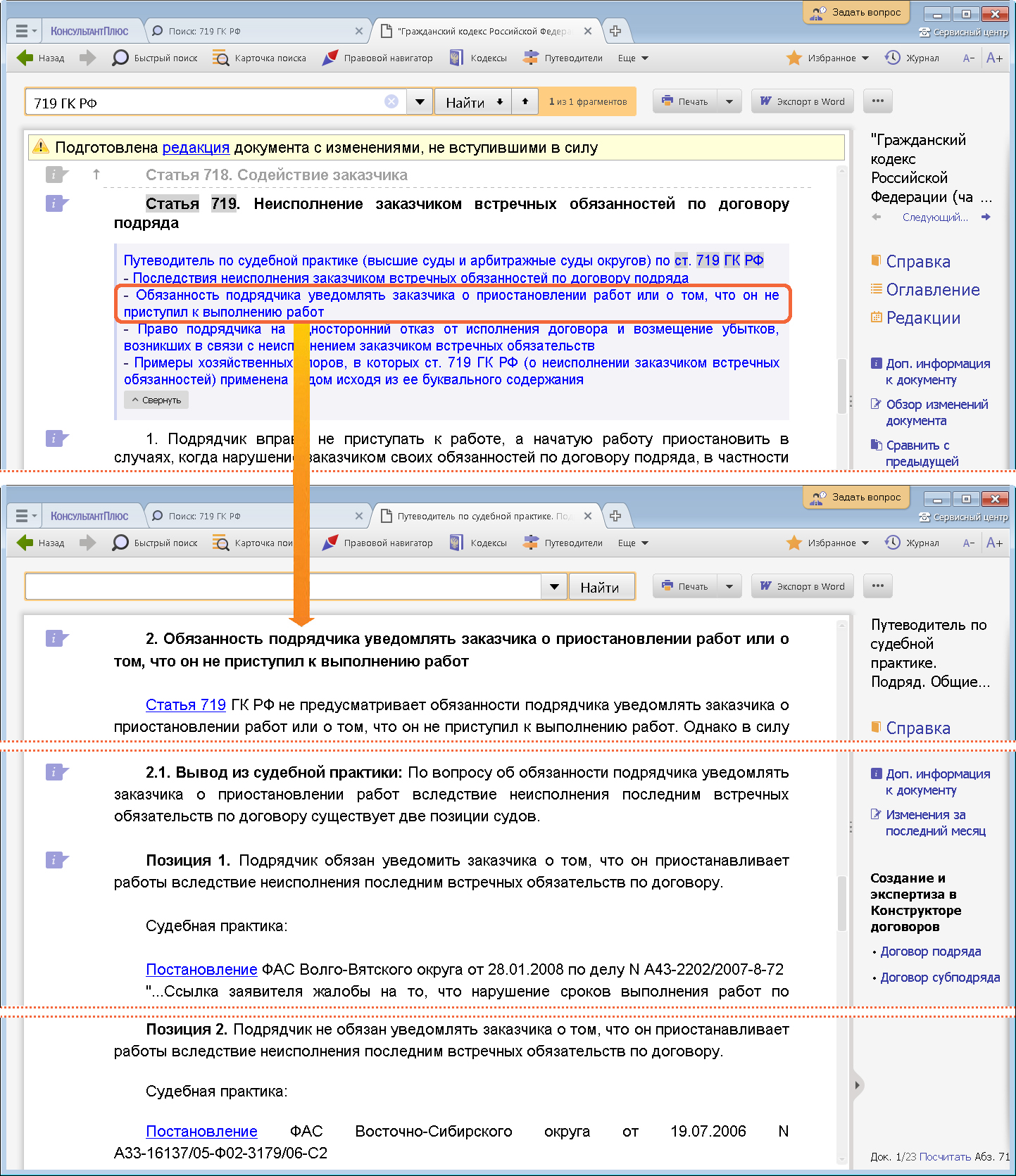Close the Гражданский кодекс document tab
The height and width of the screenshot is (1176, 1016).
point(588,31)
